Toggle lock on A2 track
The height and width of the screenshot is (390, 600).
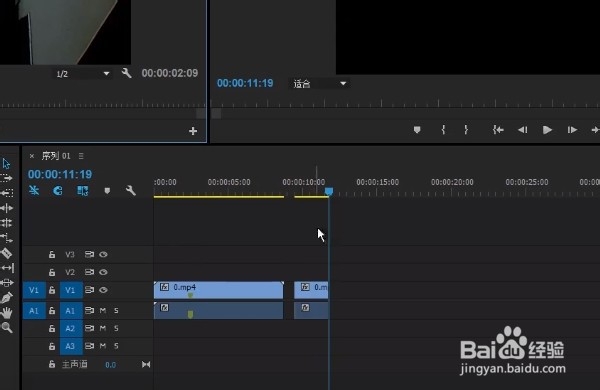pyautogui.click(x=52, y=328)
